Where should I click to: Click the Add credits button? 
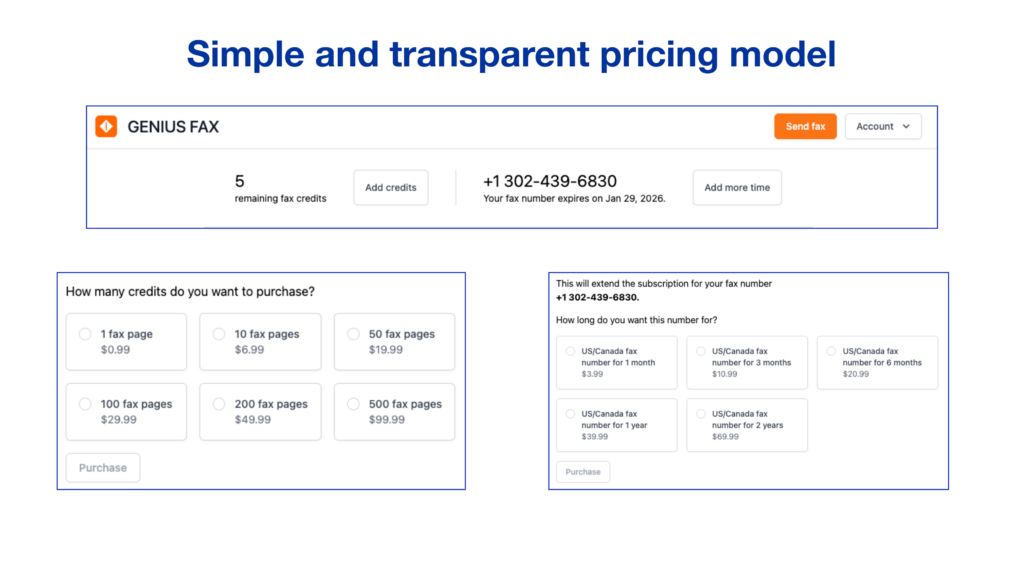[x=390, y=188]
